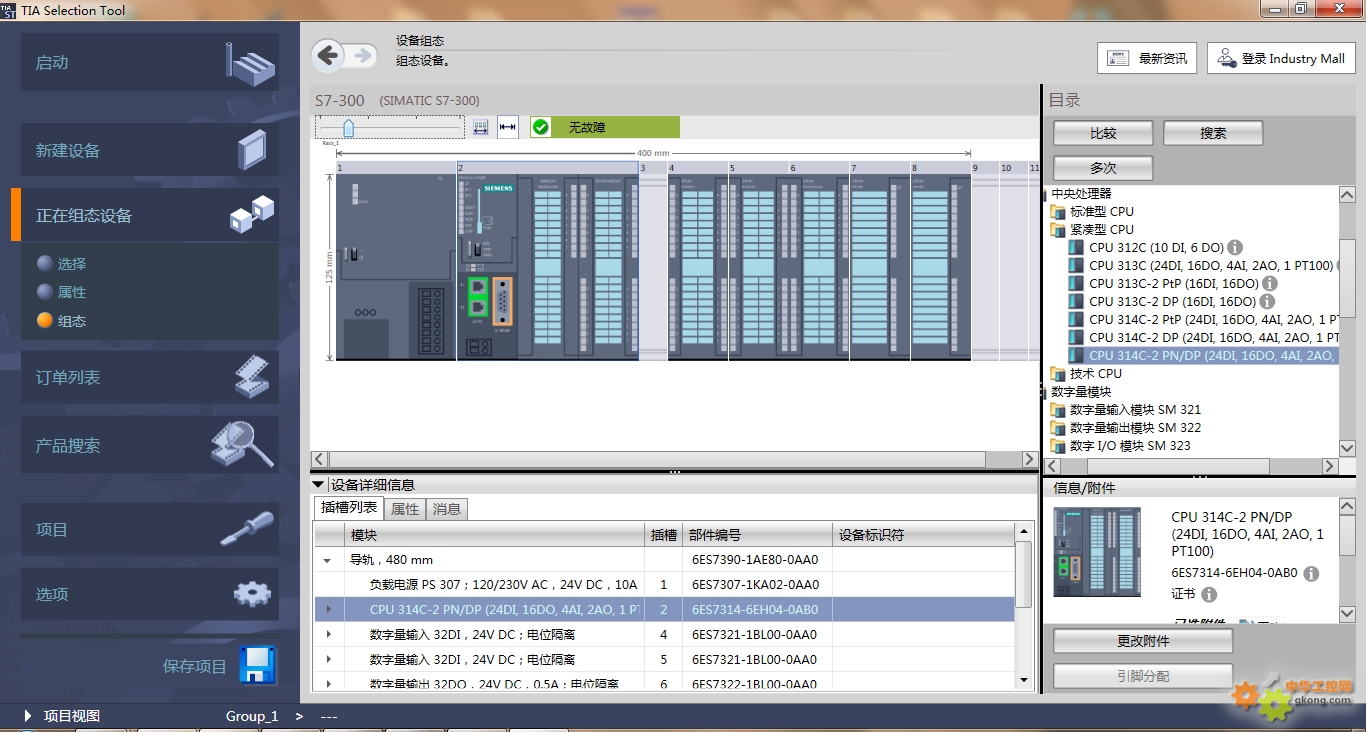Image resolution: width=1366 pixels, height=732 pixels.
Task: Click the power supply module in rack slot 1
Action: [396, 267]
